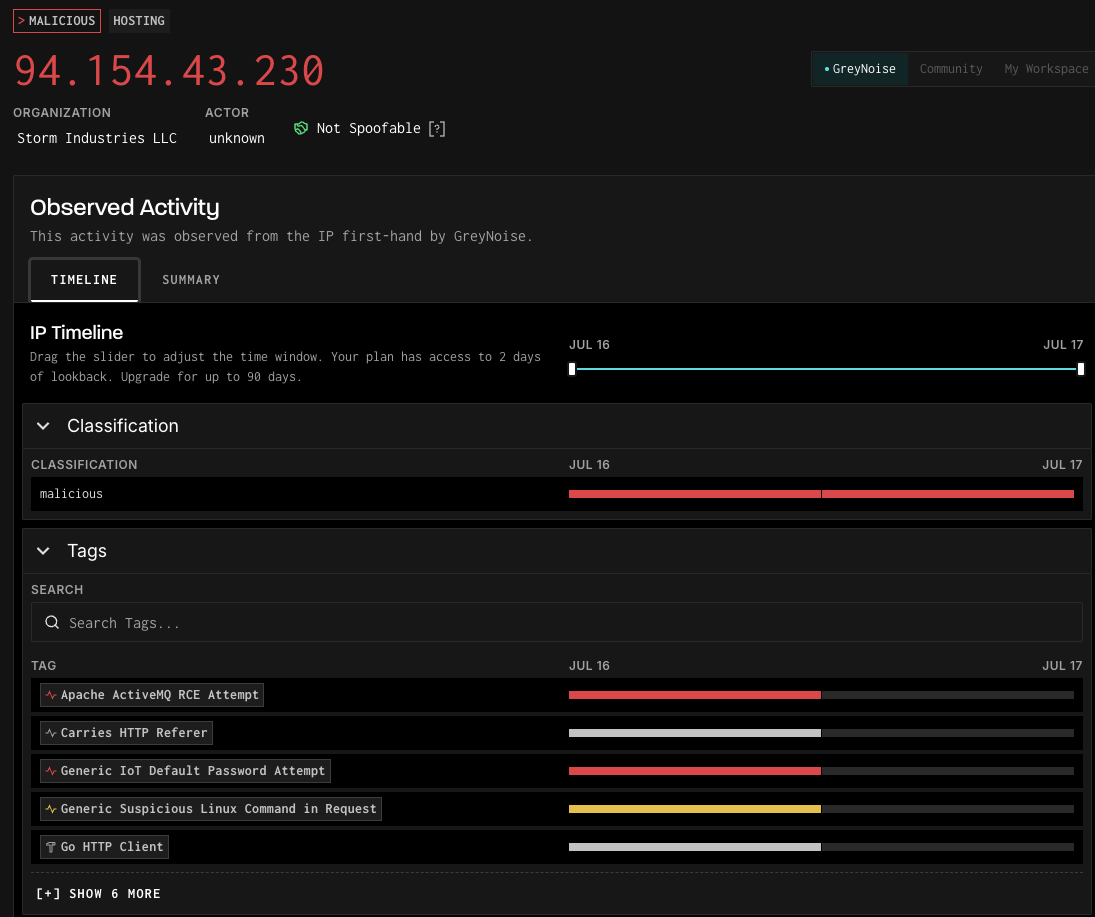Image resolution: width=1095 pixels, height=917 pixels.
Task: Click the yellow Suspicious Linux Command timeline bar
Action: [695, 809]
